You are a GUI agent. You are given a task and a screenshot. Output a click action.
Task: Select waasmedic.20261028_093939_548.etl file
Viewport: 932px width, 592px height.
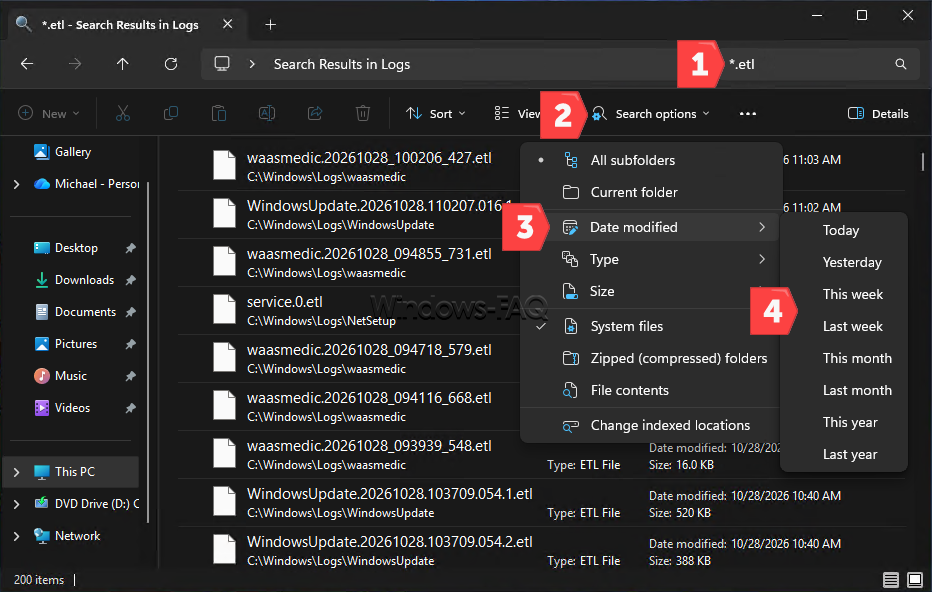click(369, 446)
